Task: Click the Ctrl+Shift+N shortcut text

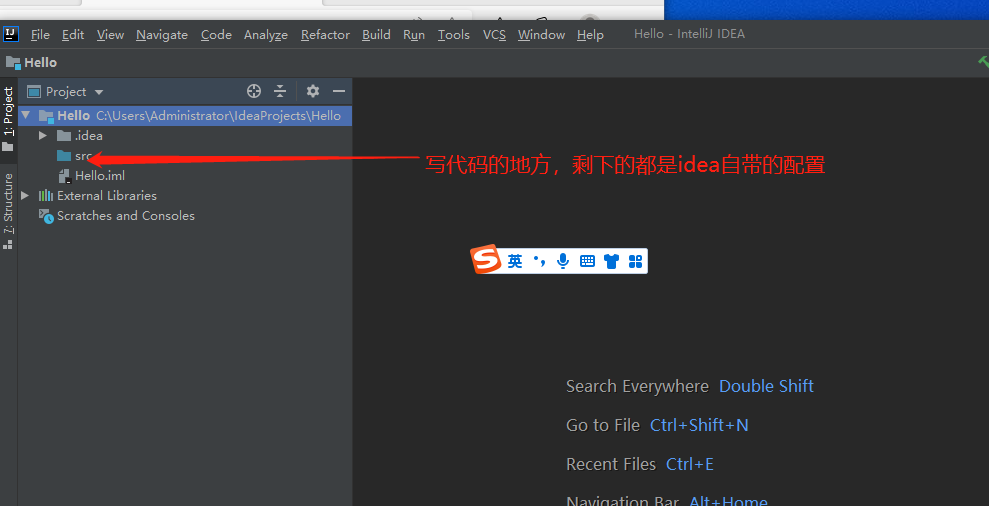Action: coord(699,425)
